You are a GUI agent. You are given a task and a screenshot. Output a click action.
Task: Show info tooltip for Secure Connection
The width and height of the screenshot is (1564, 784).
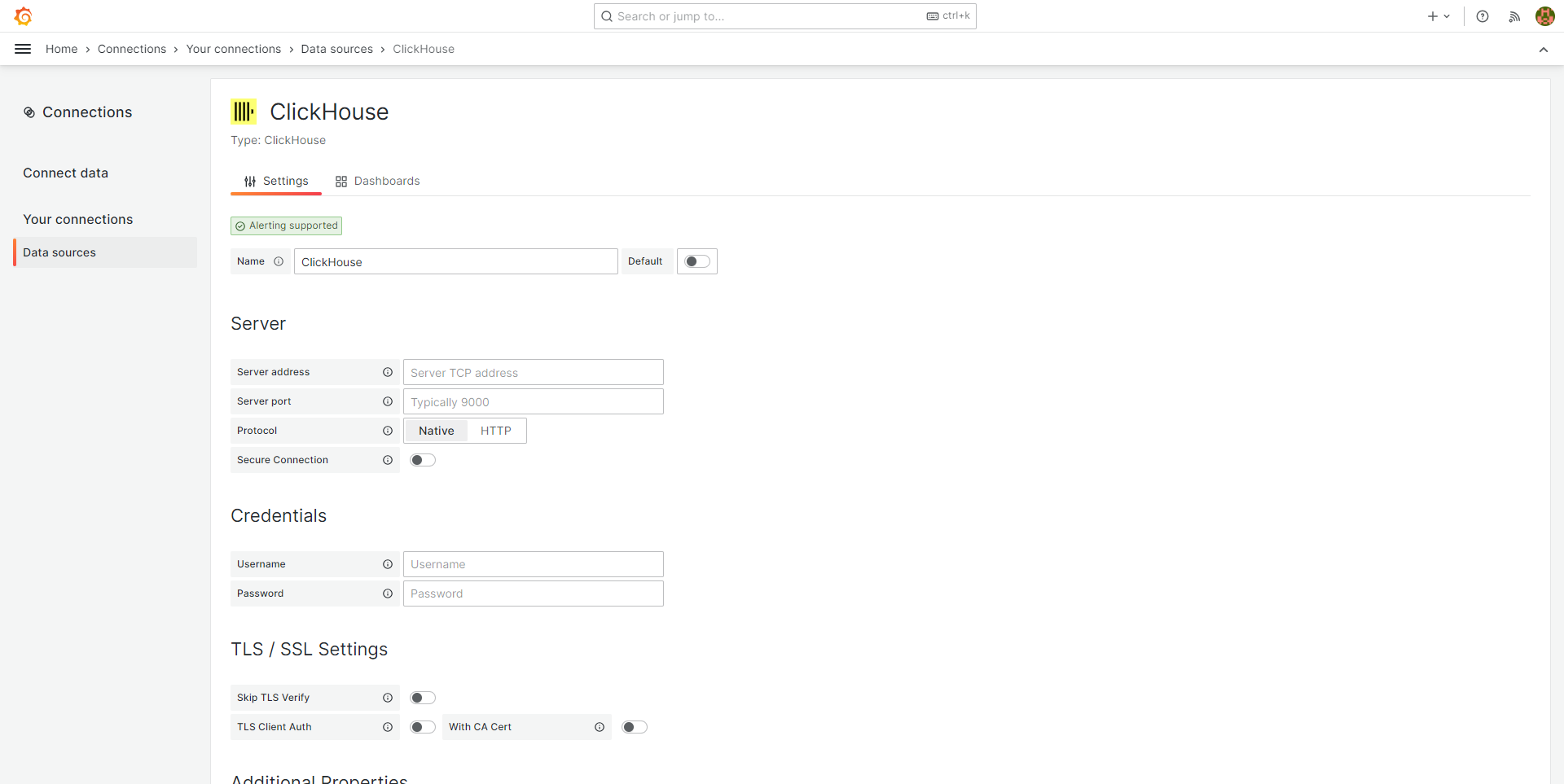[388, 460]
